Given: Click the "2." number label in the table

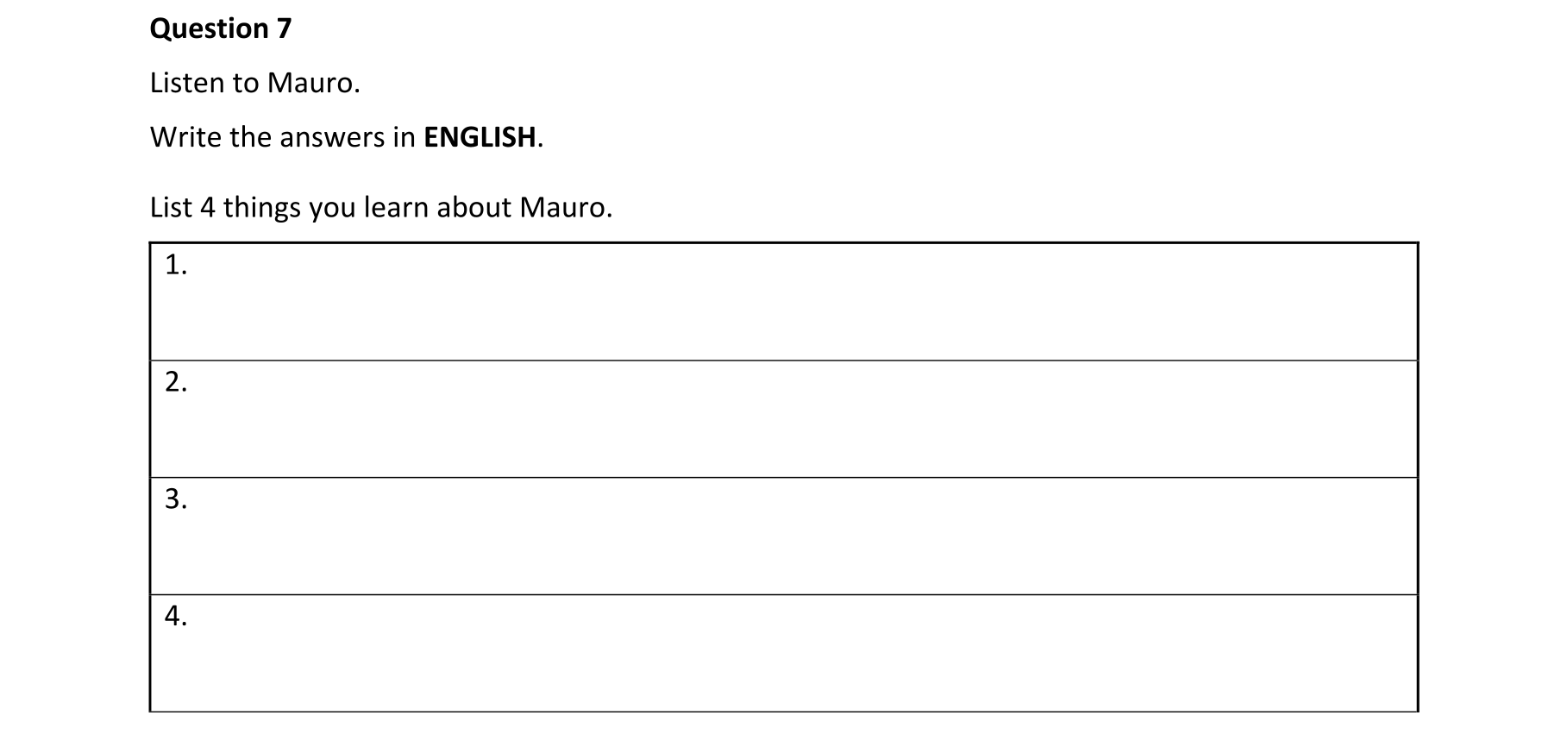Looking at the screenshot, I should point(176,382).
